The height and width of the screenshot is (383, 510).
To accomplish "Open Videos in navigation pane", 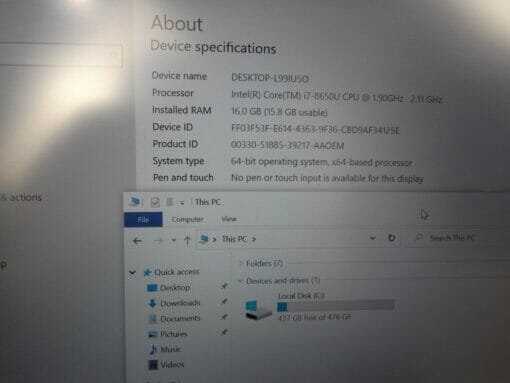I will (172, 365).
